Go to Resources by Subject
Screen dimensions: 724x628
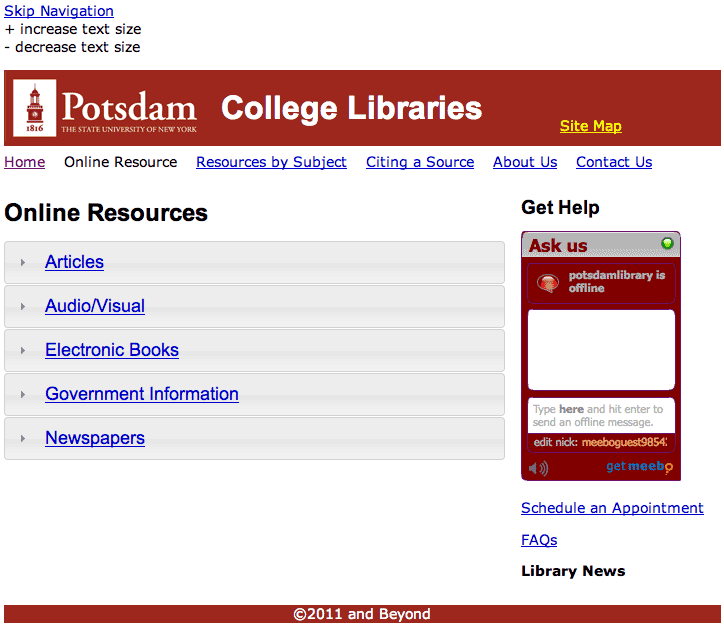coord(271,162)
